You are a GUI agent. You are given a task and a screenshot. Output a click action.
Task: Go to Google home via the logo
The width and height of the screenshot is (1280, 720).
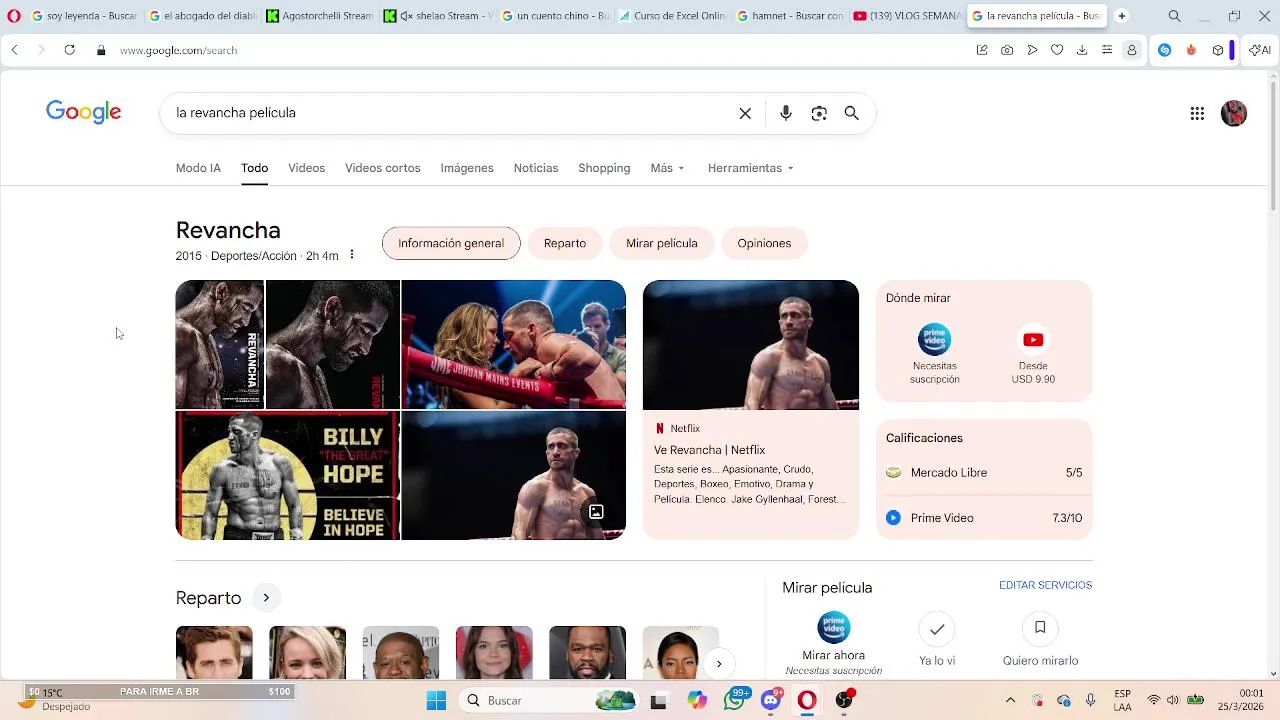[x=84, y=112]
